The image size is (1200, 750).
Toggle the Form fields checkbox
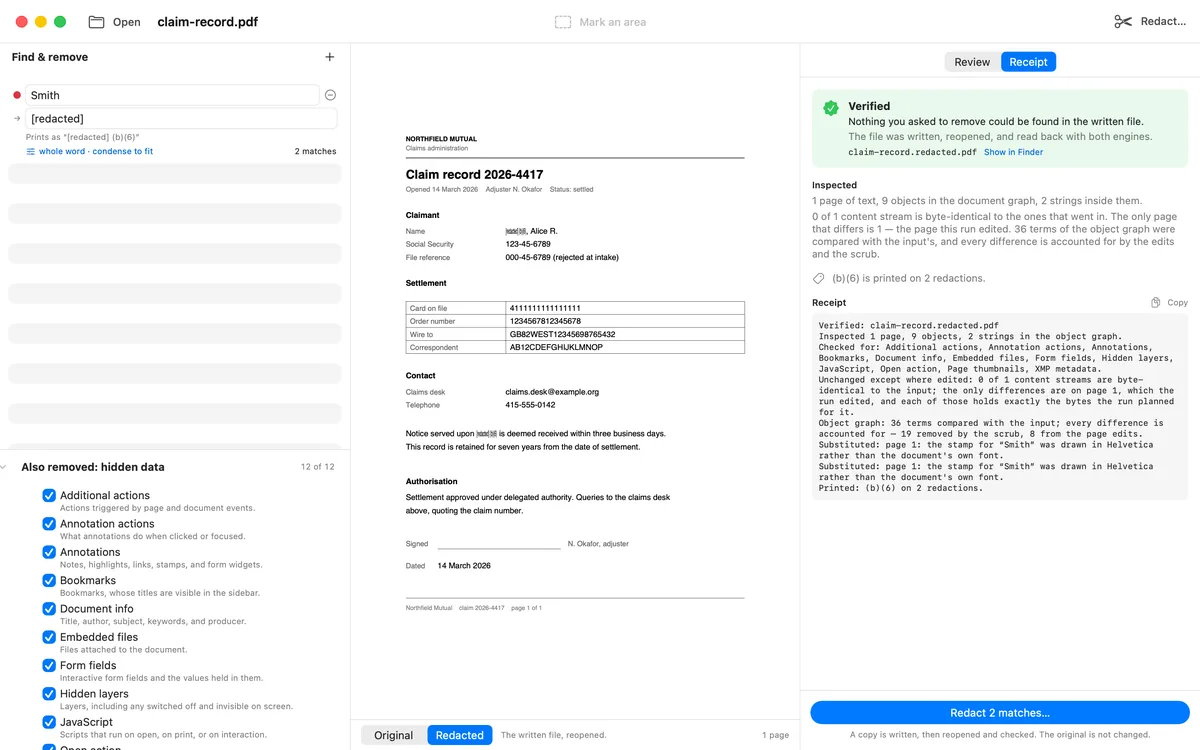pyautogui.click(x=49, y=665)
